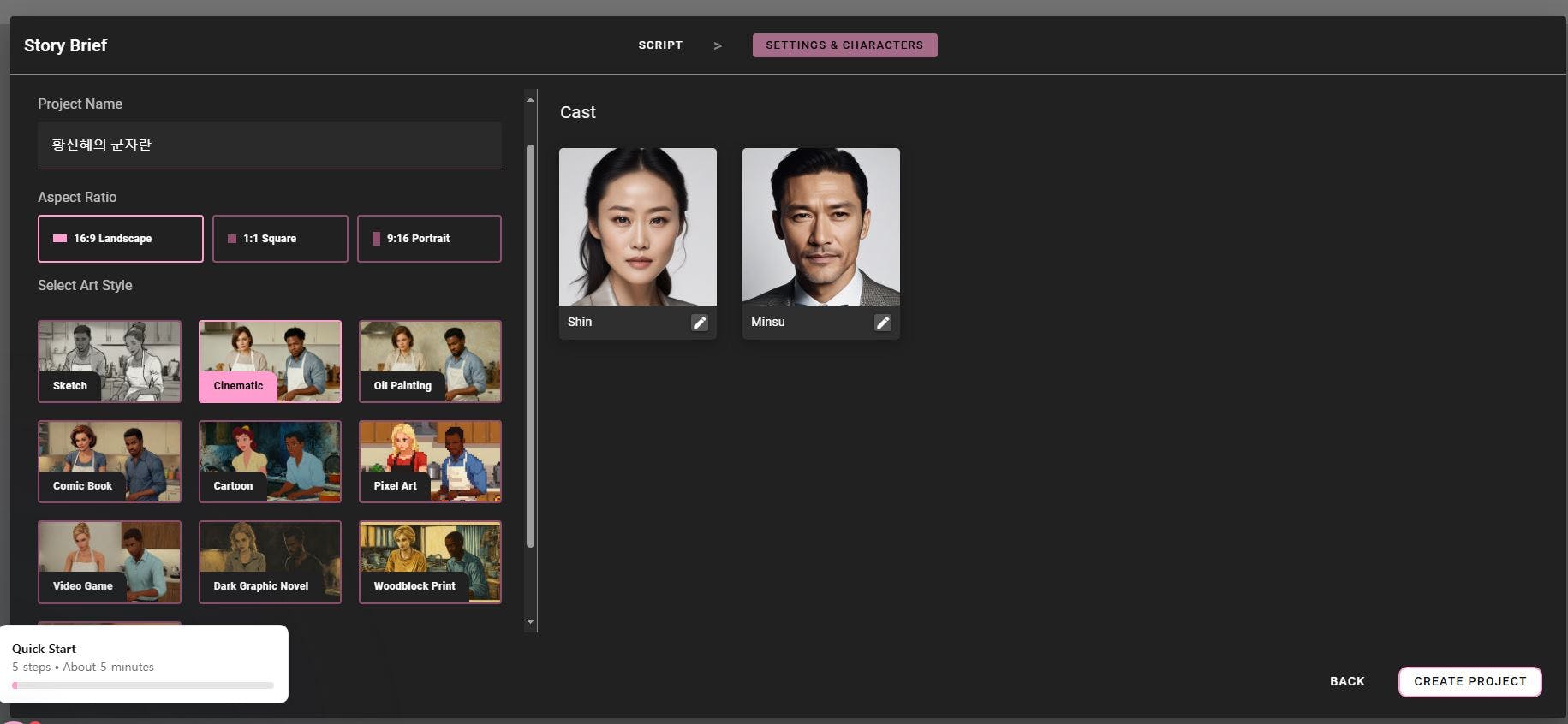1568x724 pixels.
Task: Open the Settings & Characters step
Action: tap(844, 45)
